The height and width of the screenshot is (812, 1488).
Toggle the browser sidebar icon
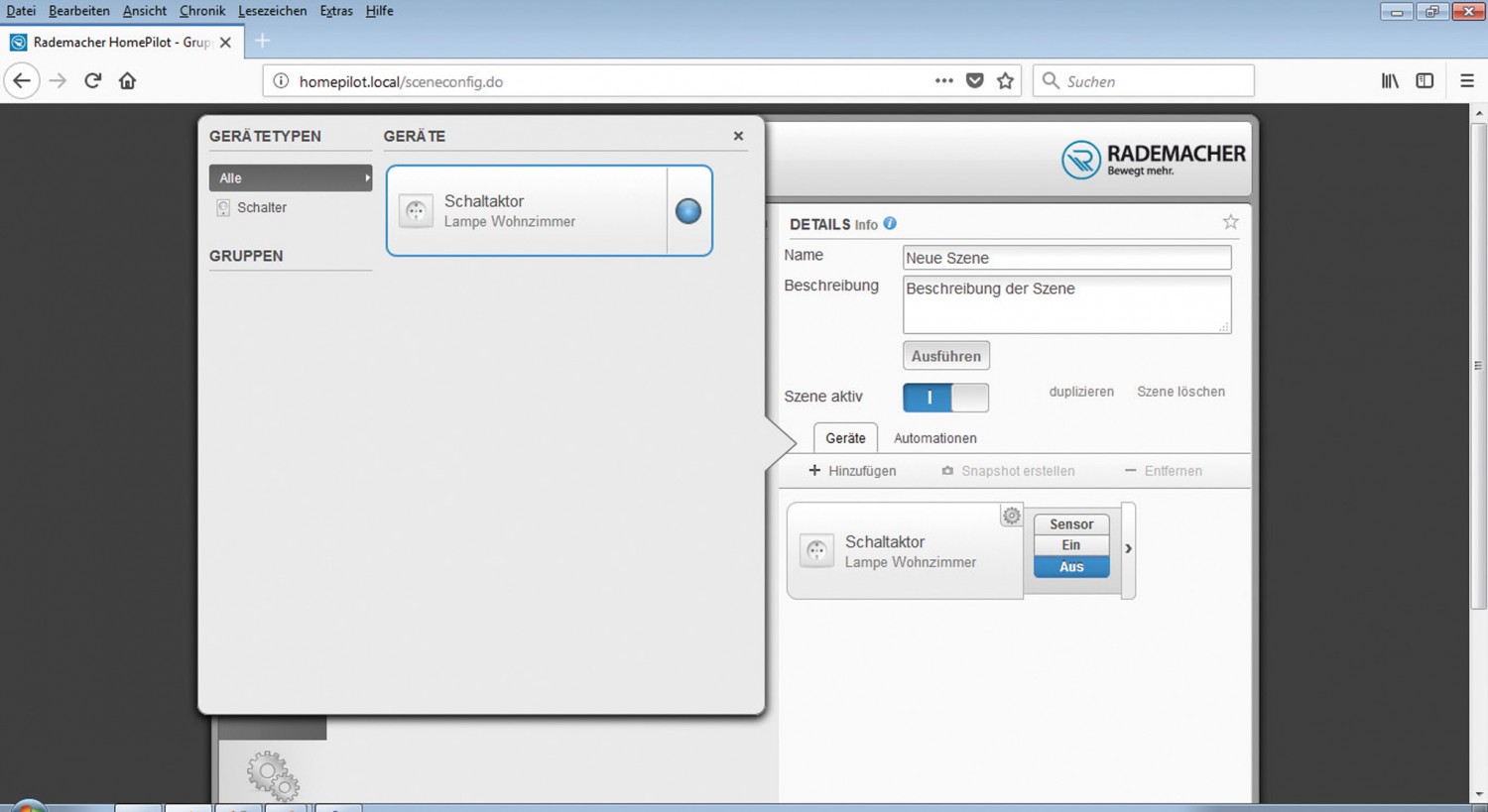[1425, 81]
